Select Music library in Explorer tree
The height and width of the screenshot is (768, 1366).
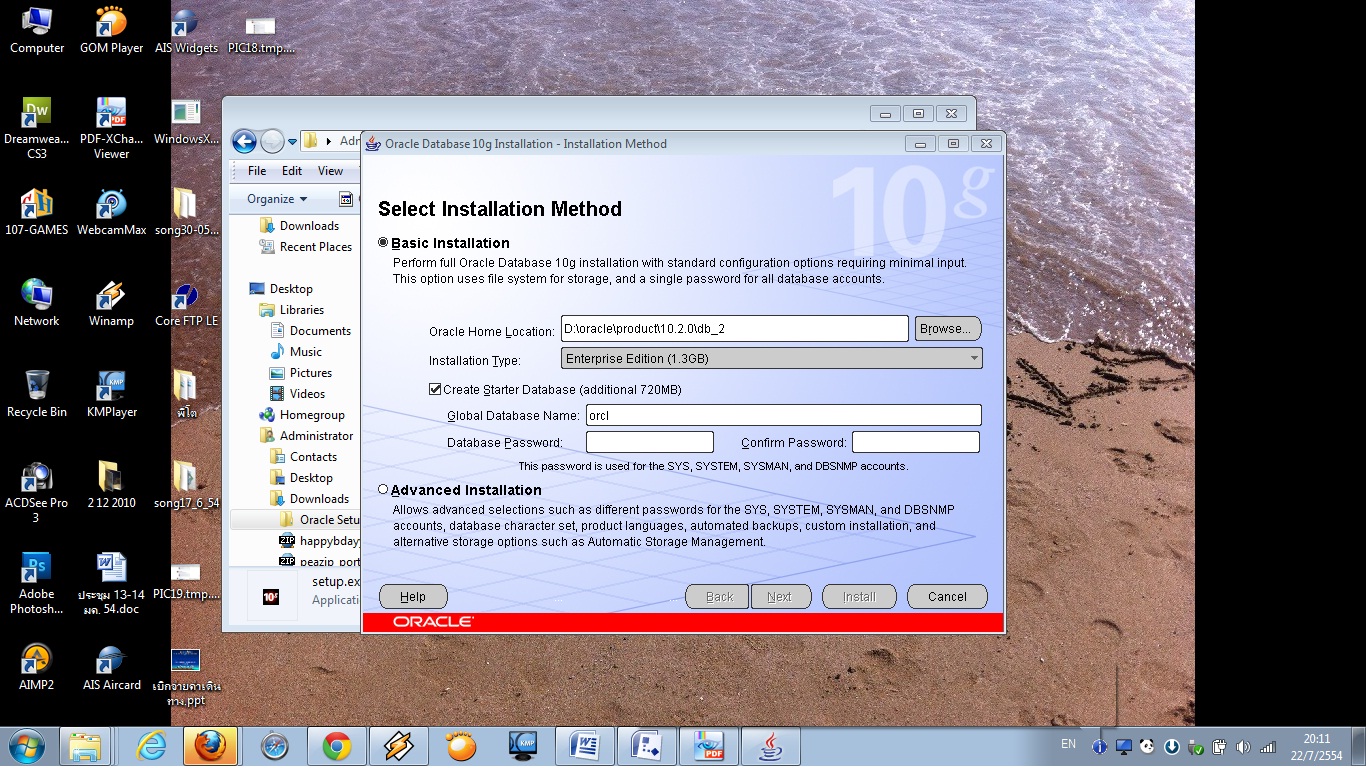pyautogui.click(x=296, y=352)
